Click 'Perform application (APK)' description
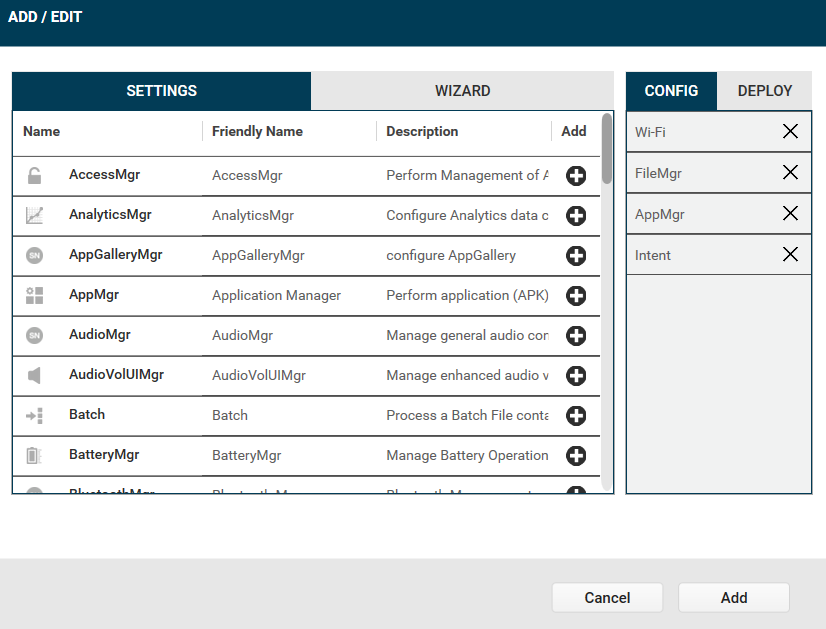 click(467, 296)
